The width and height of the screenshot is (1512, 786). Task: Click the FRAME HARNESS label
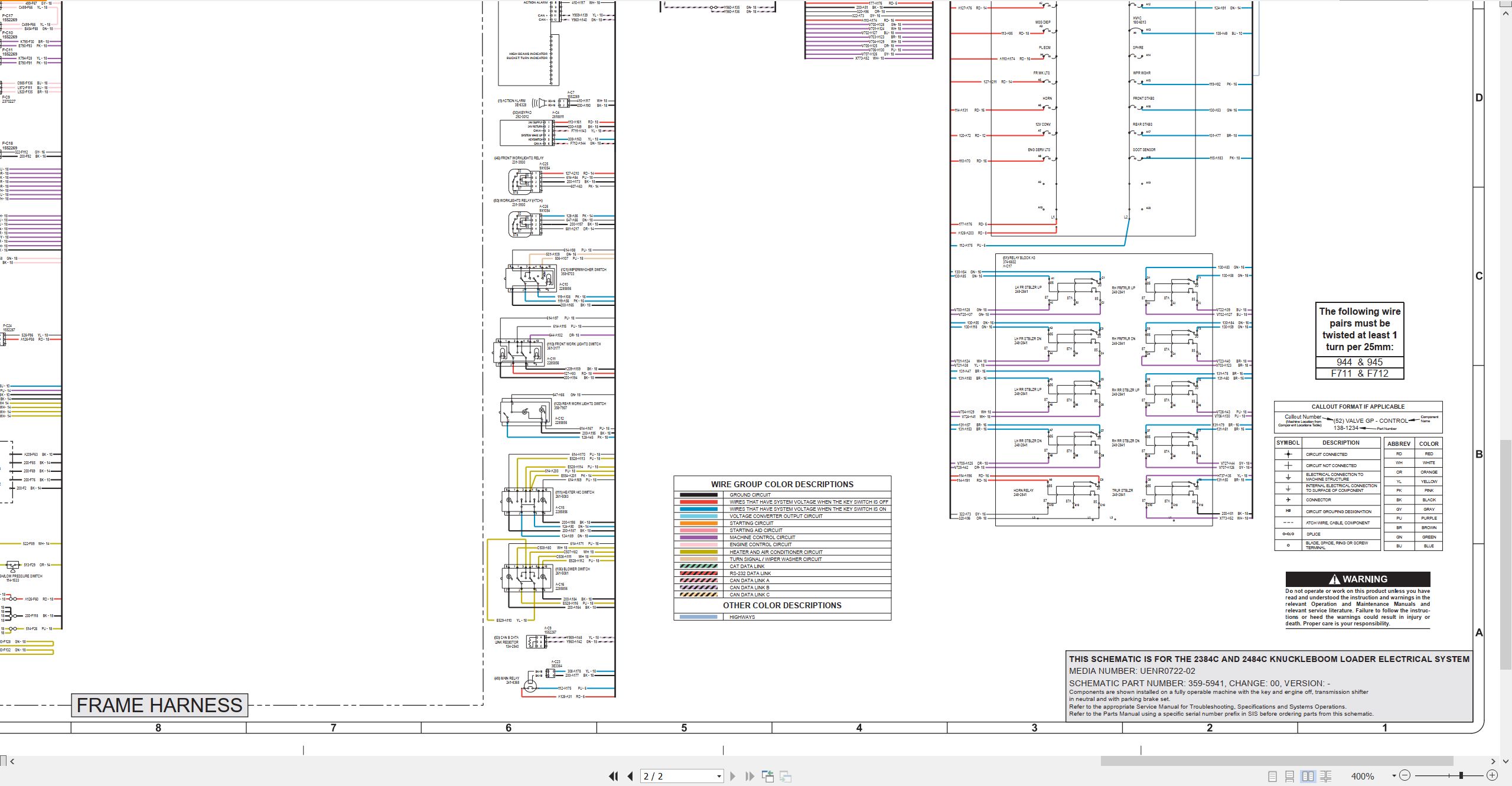click(159, 705)
